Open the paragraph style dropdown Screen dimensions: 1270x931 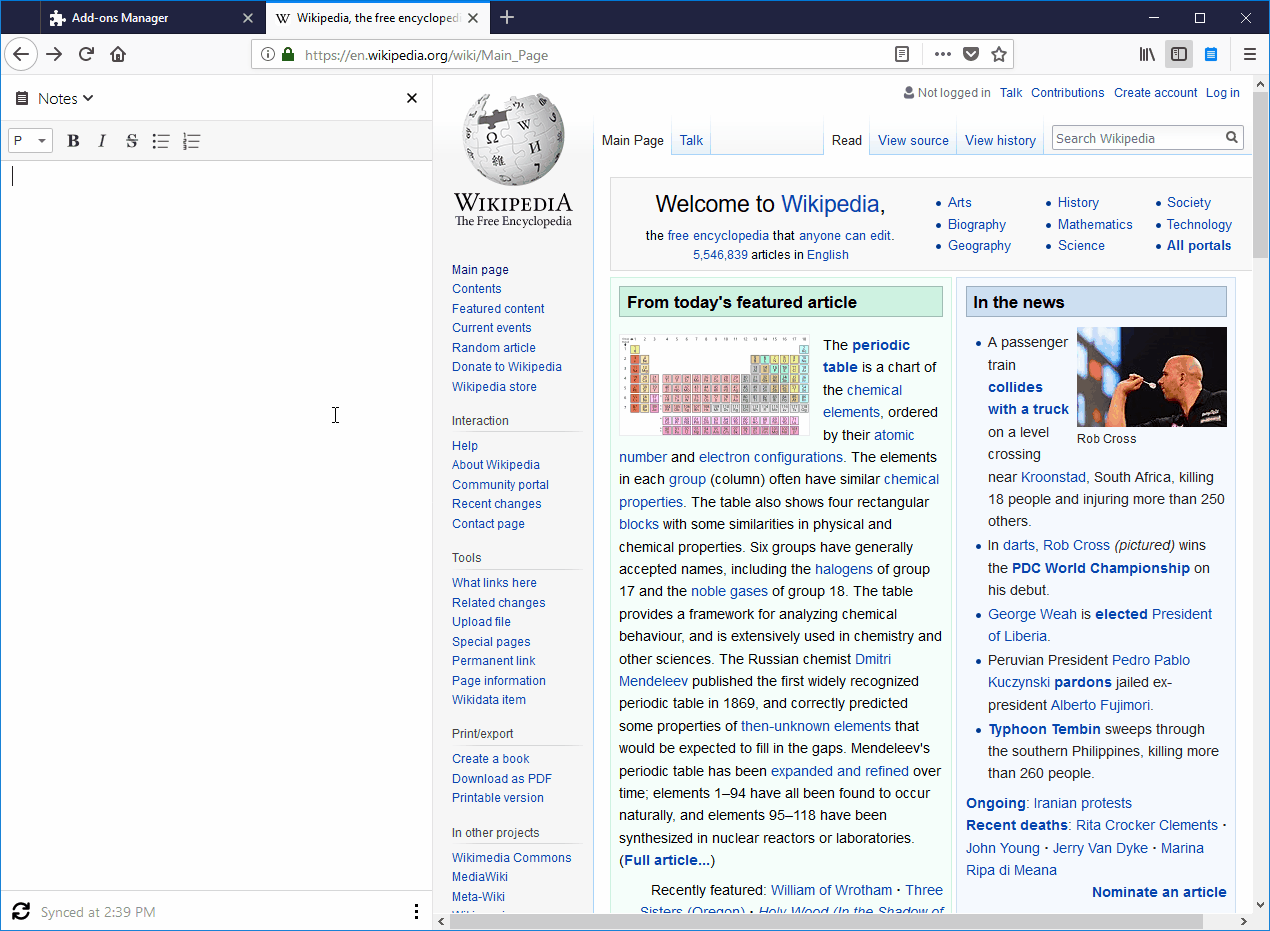[x=30, y=141]
